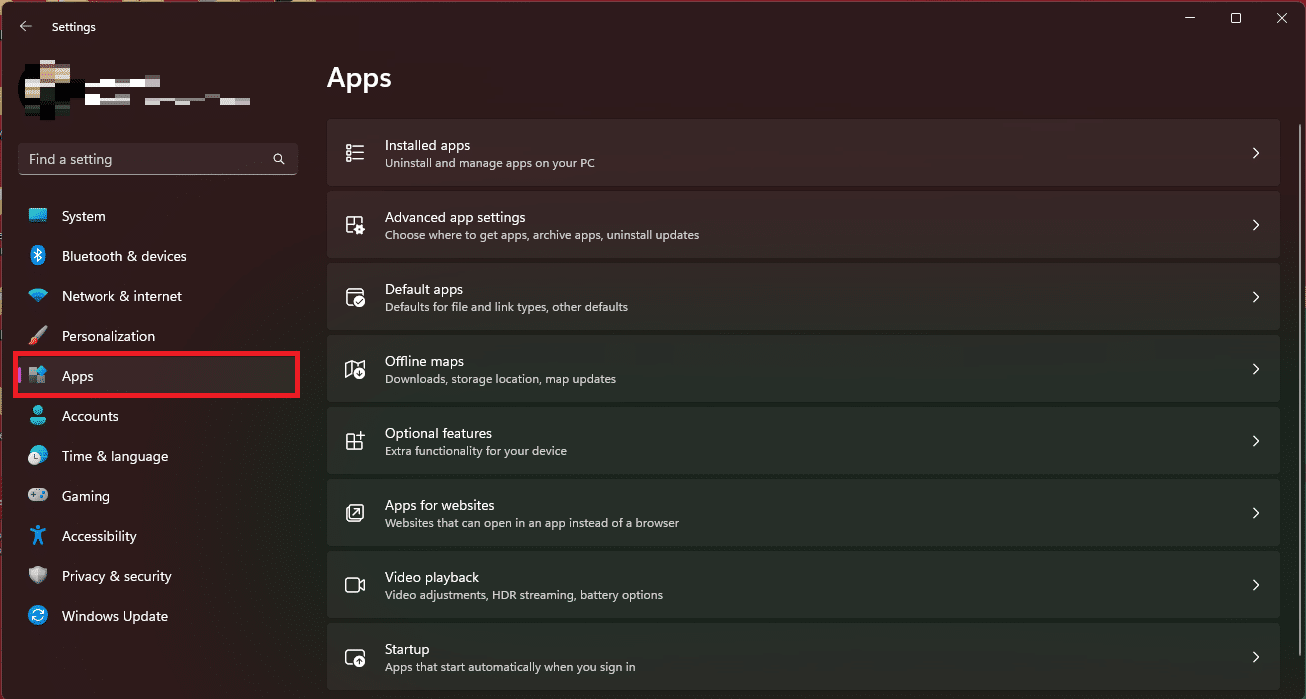Viewport: 1306px width, 699px height.
Task: Expand Installed apps via its chevron
Action: tap(1256, 153)
